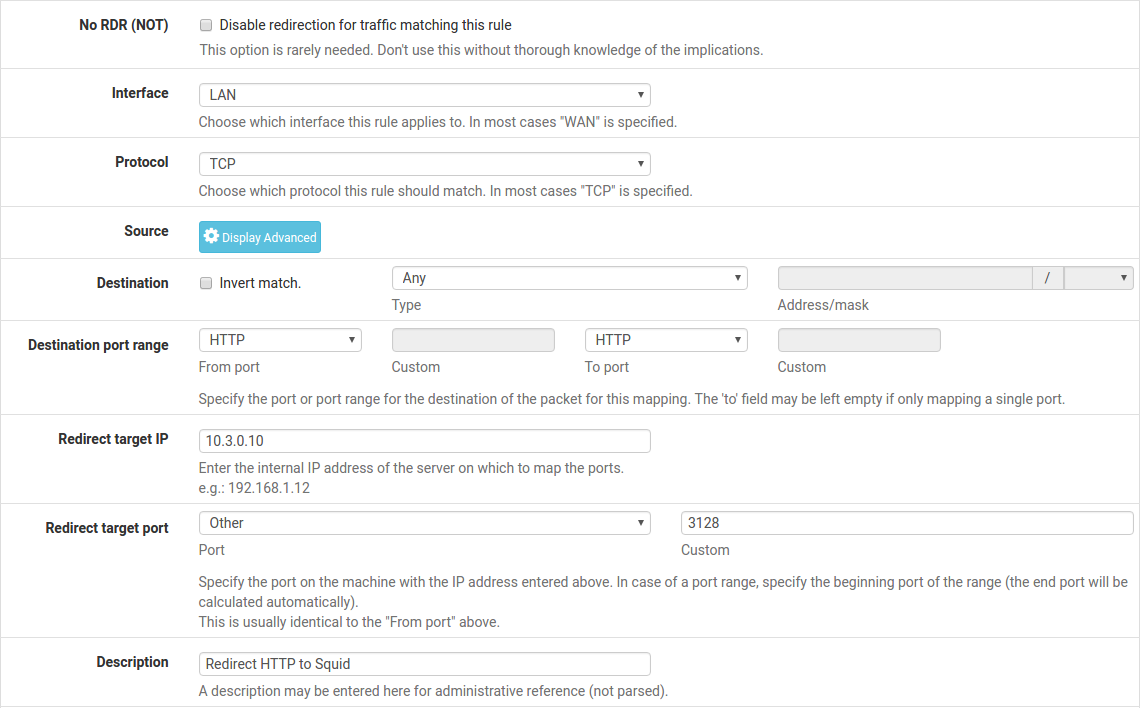Image resolution: width=1140 pixels, height=708 pixels.
Task: Tick the Destination Invert match checkbox
Action: click(x=206, y=283)
